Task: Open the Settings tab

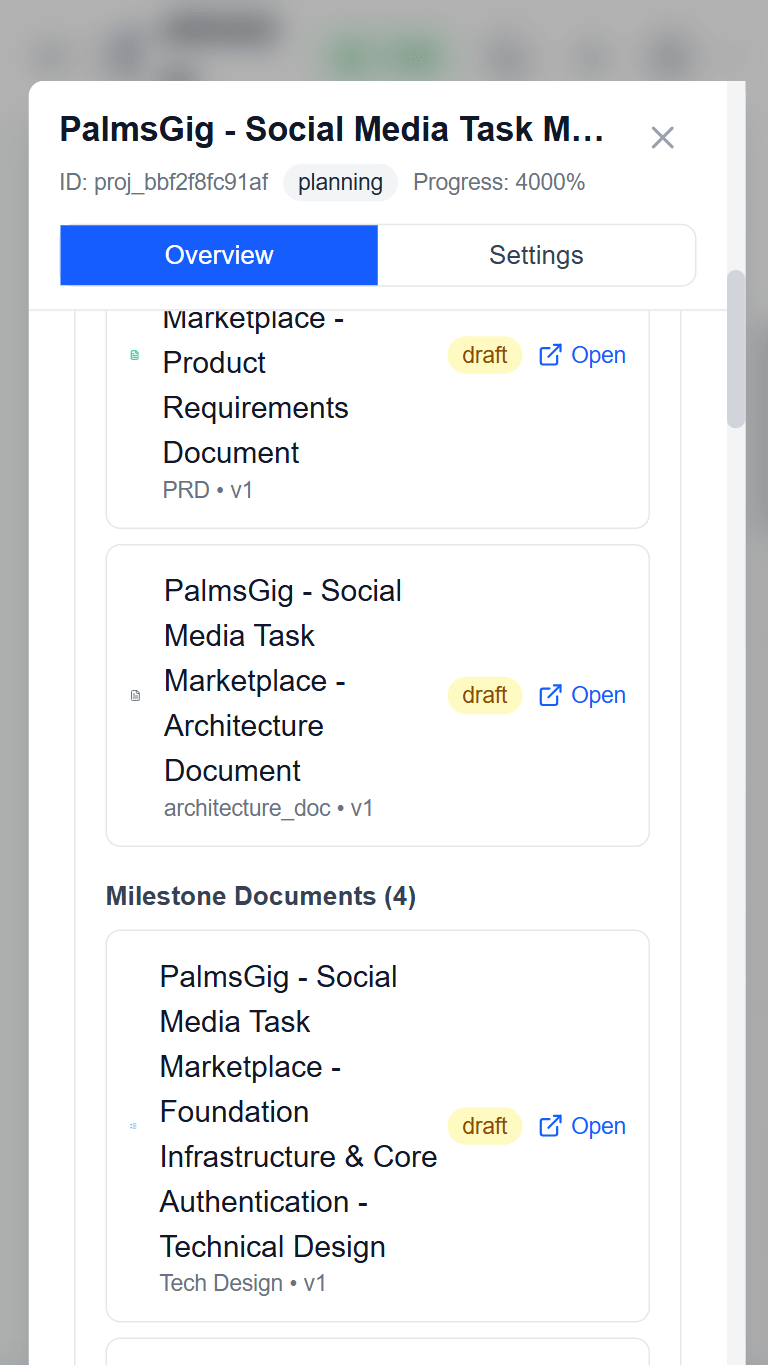Action: point(536,255)
